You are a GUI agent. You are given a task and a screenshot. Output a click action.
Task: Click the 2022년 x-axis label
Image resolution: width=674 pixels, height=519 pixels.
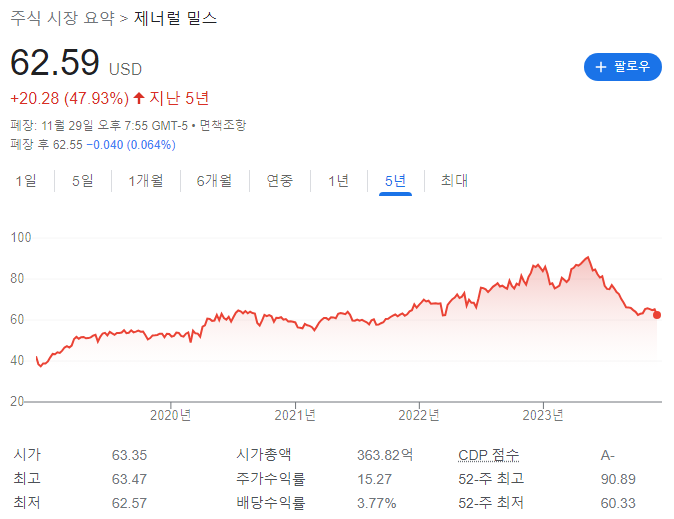[419, 415]
